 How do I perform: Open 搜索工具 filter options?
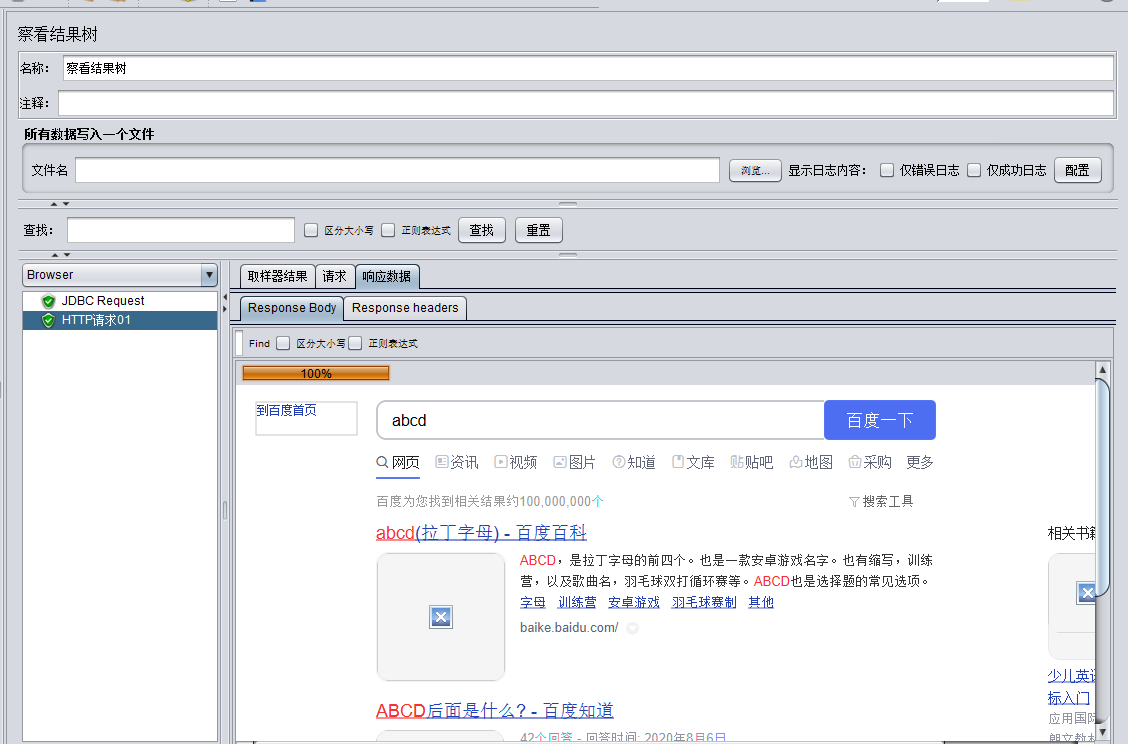click(x=881, y=502)
